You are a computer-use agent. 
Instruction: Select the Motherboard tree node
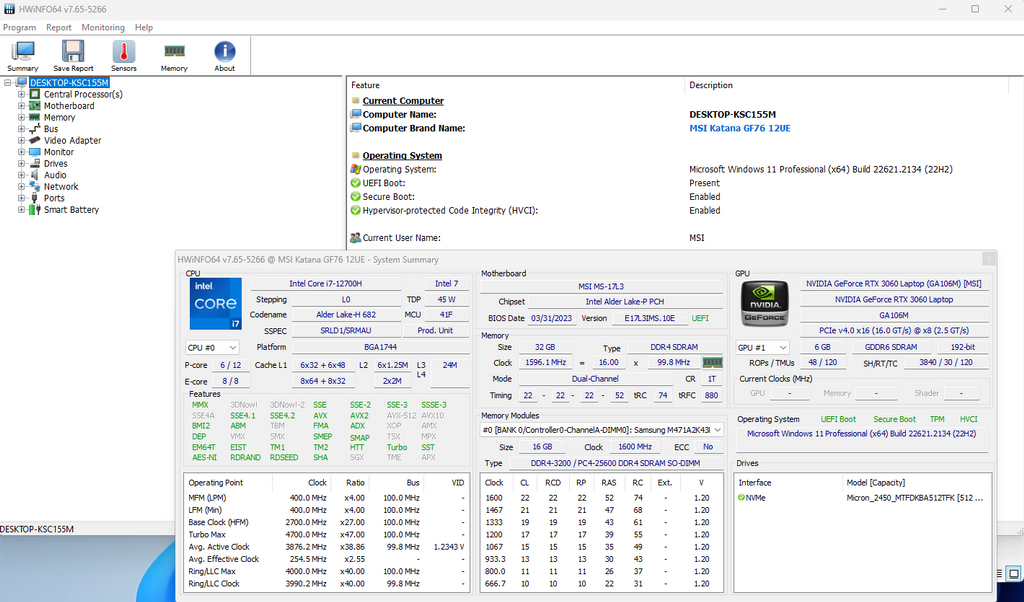[x=69, y=106]
